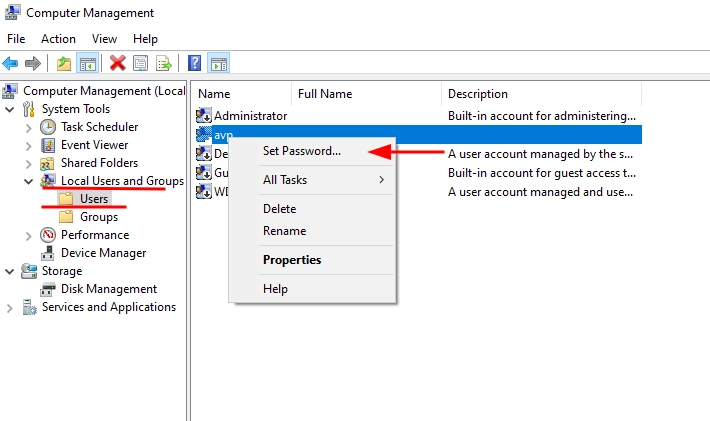Select the Administrator user account
This screenshot has height=421, width=710.
point(250,116)
